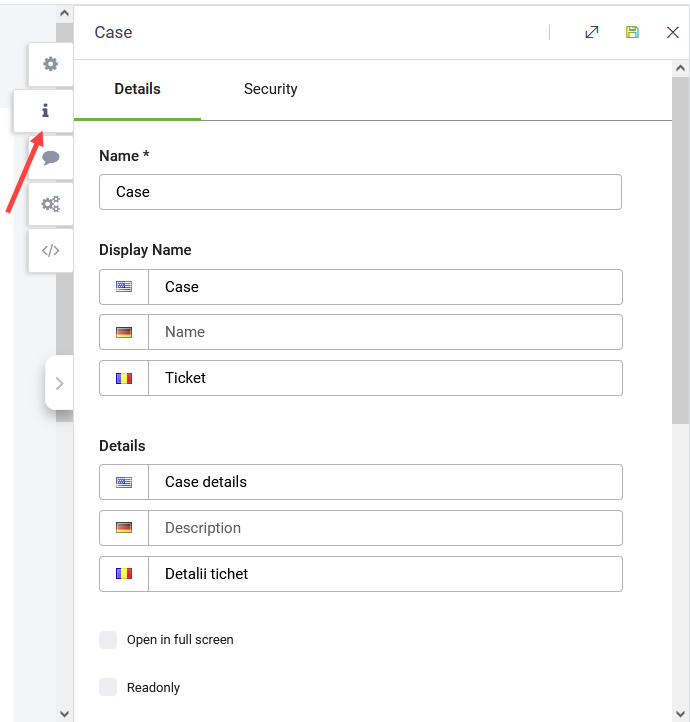Switch to the Security tab

point(270,89)
